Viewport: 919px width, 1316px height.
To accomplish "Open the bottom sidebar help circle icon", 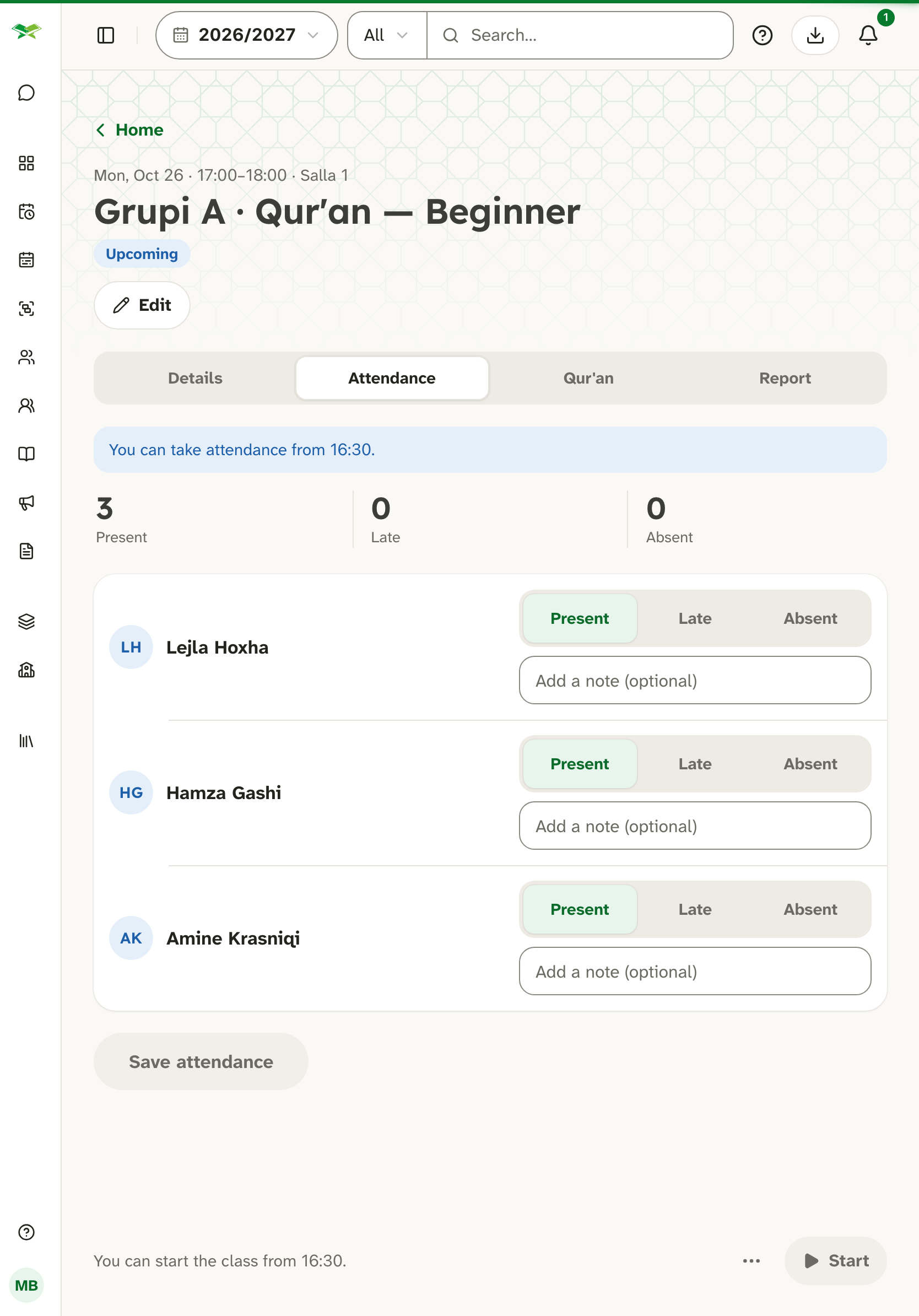I will 26,1232.
